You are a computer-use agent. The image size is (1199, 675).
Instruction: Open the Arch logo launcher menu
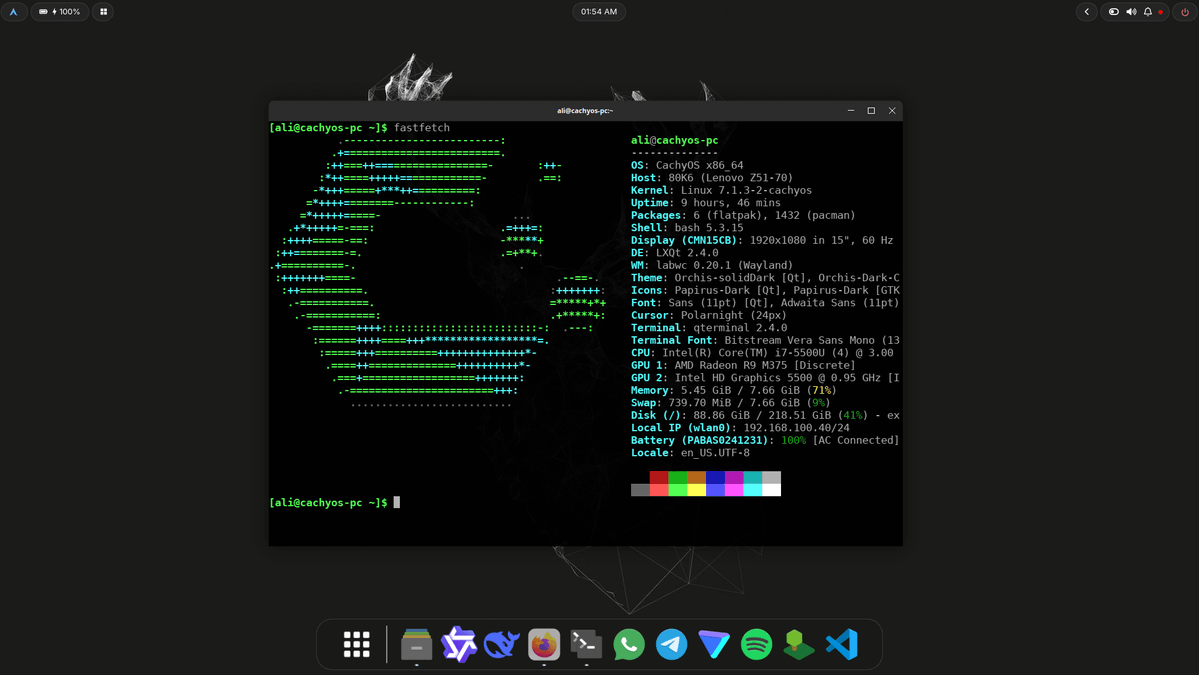point(14,11)
